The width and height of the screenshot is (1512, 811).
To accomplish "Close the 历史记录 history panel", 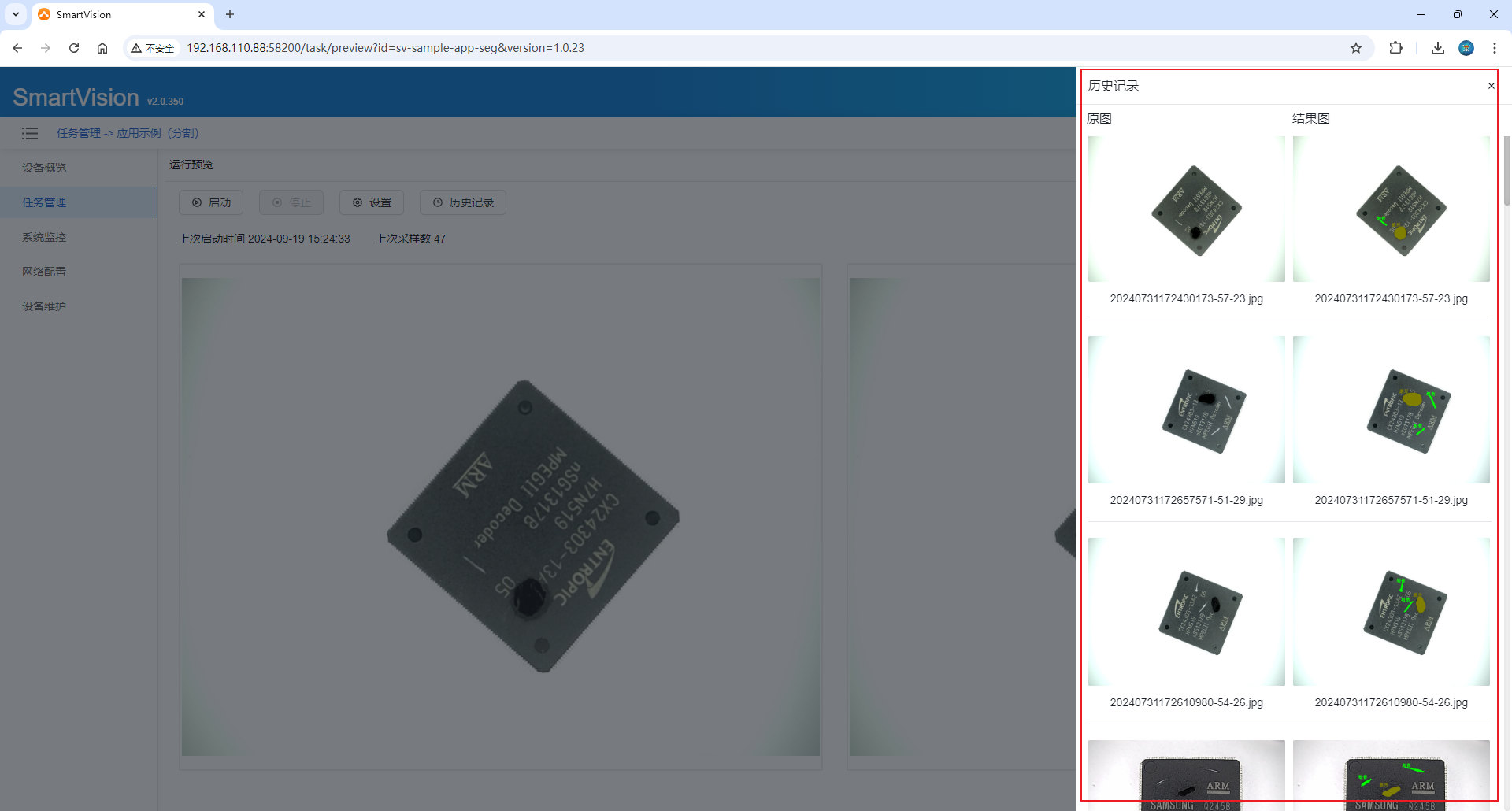I will 1491,86.
